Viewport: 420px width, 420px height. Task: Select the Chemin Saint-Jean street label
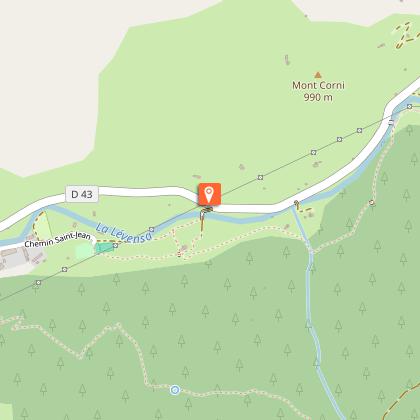[x=57, y=239]
